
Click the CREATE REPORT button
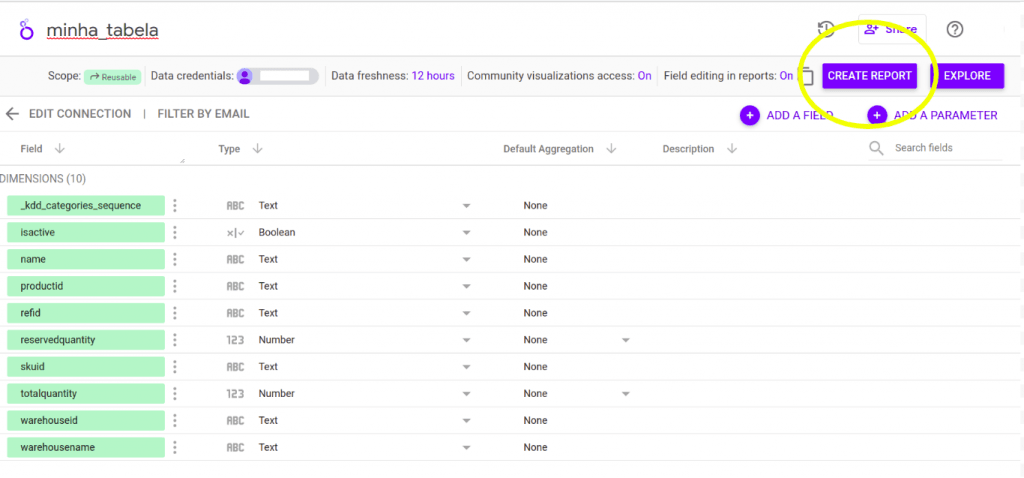click(x=869, y=76)
